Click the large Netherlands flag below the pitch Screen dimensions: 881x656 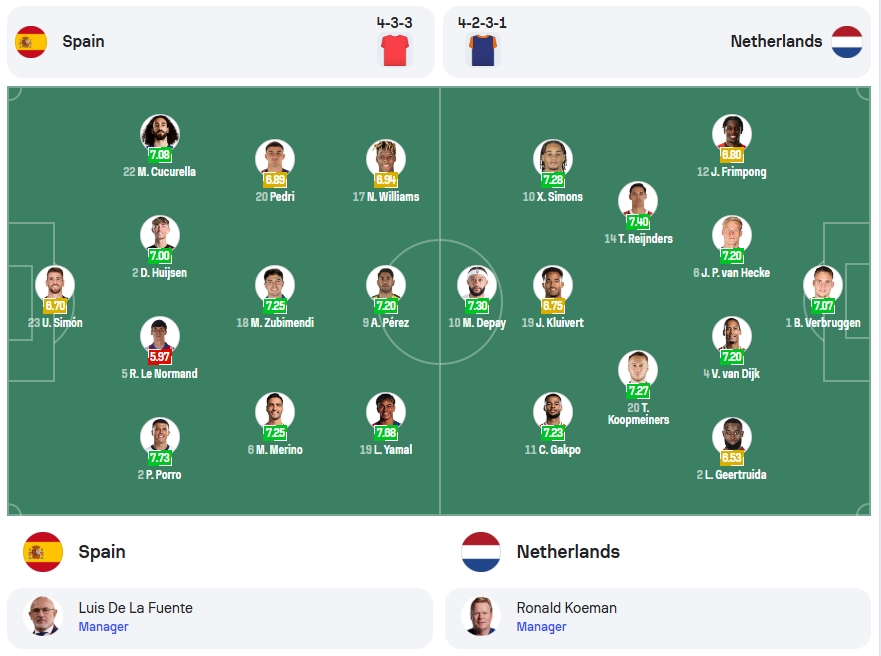pos(481,552)
